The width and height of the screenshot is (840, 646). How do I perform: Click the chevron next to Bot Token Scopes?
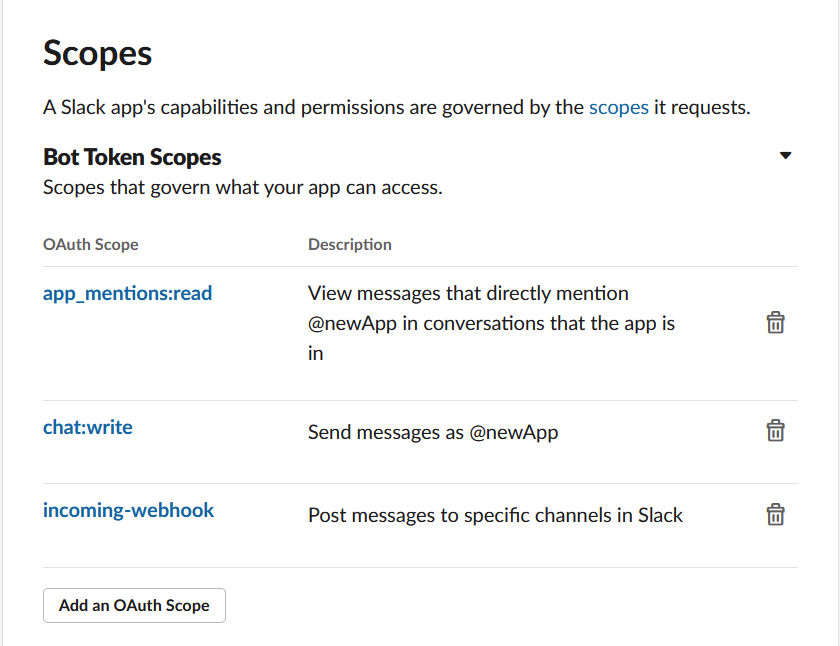point(786,155)
